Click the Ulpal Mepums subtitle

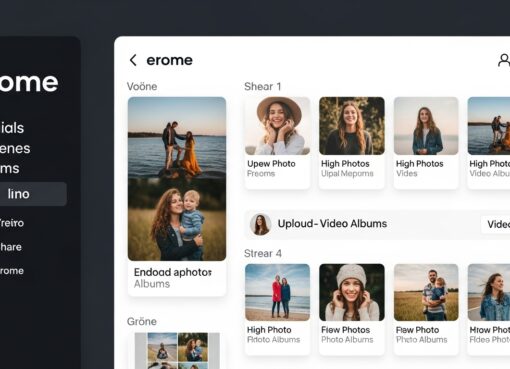(x=347, y=174)
